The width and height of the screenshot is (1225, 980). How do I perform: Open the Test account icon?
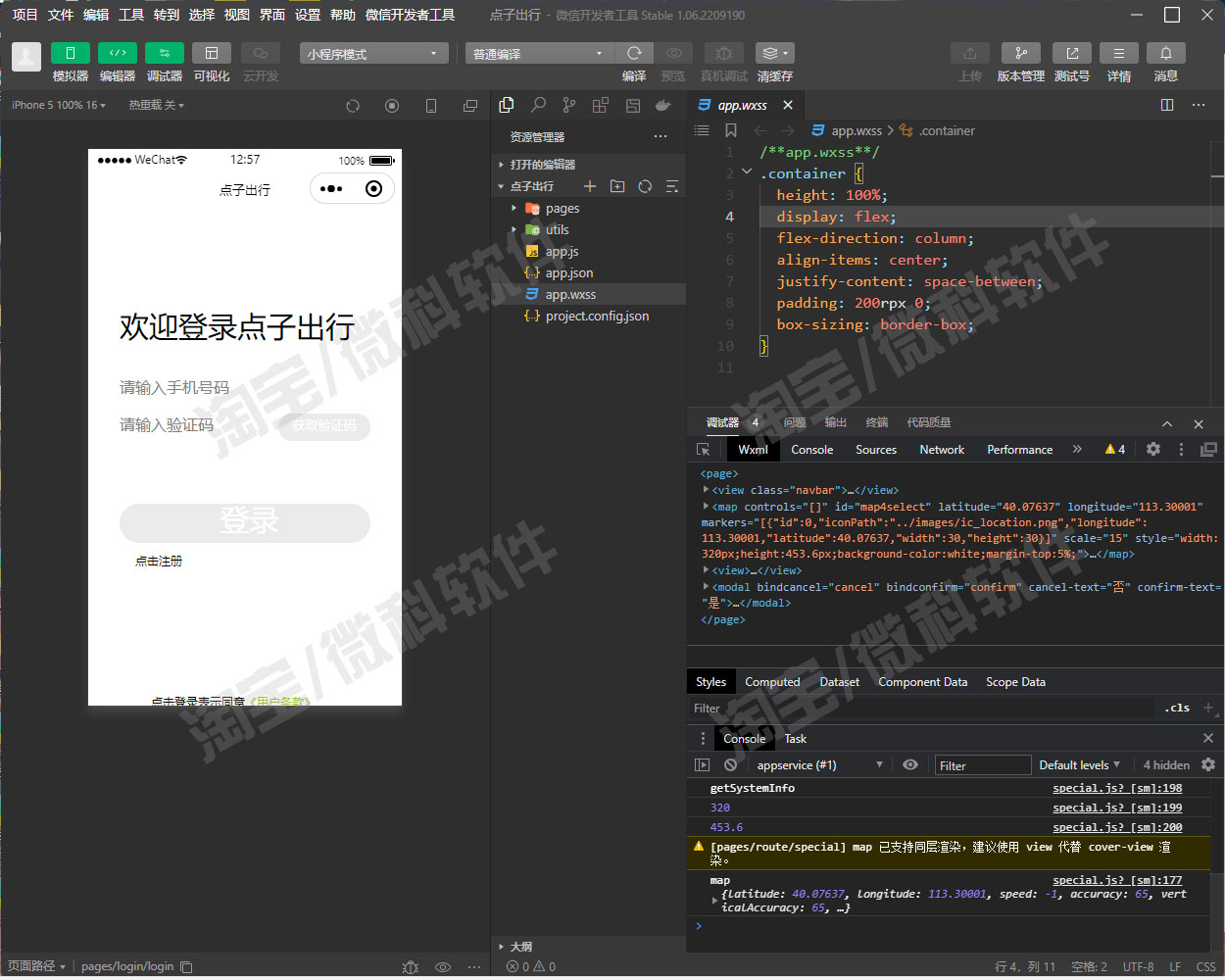(1072, 53)
